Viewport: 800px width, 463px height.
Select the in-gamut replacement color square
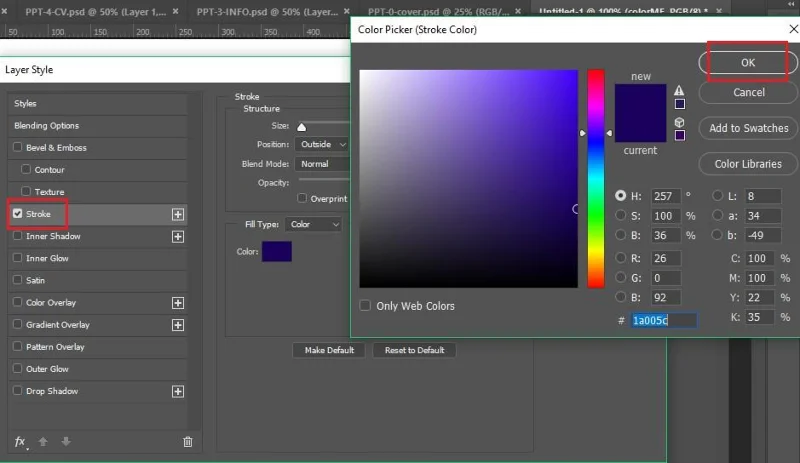click(x=680, y=104)
